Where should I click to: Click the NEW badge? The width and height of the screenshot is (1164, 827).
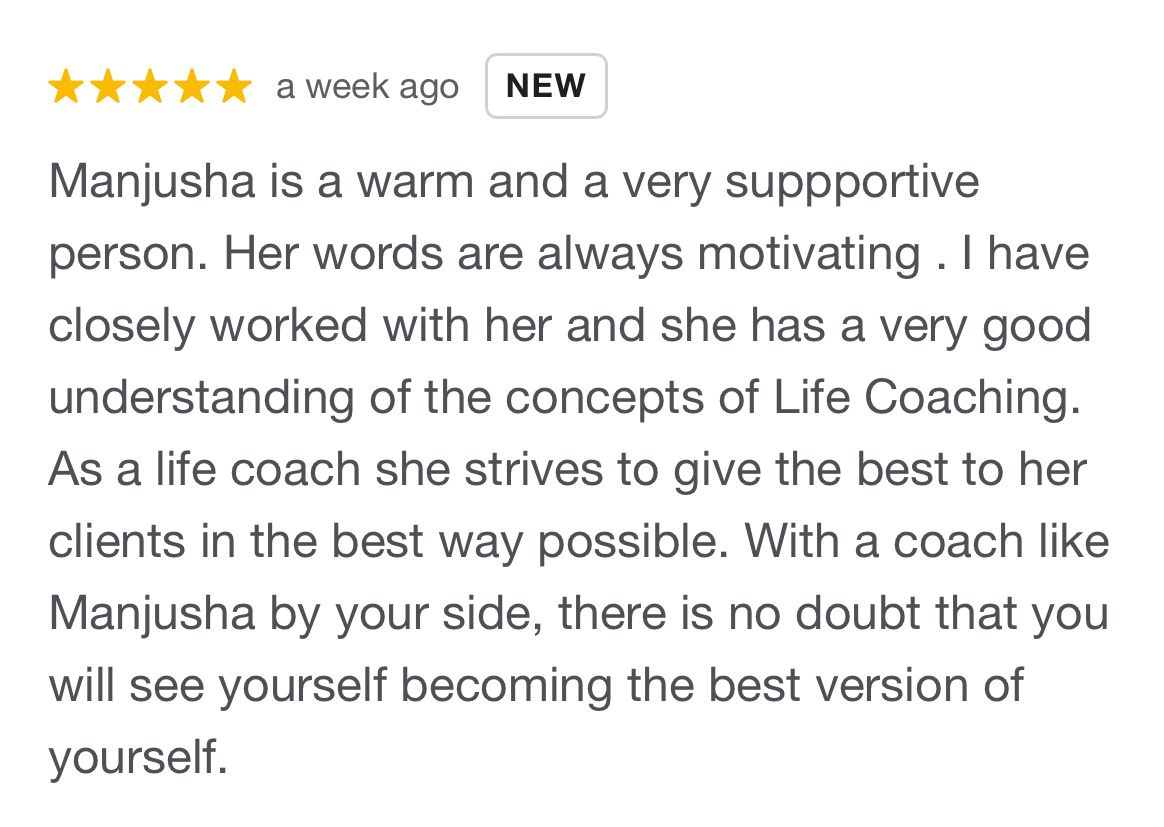(546, 86)
